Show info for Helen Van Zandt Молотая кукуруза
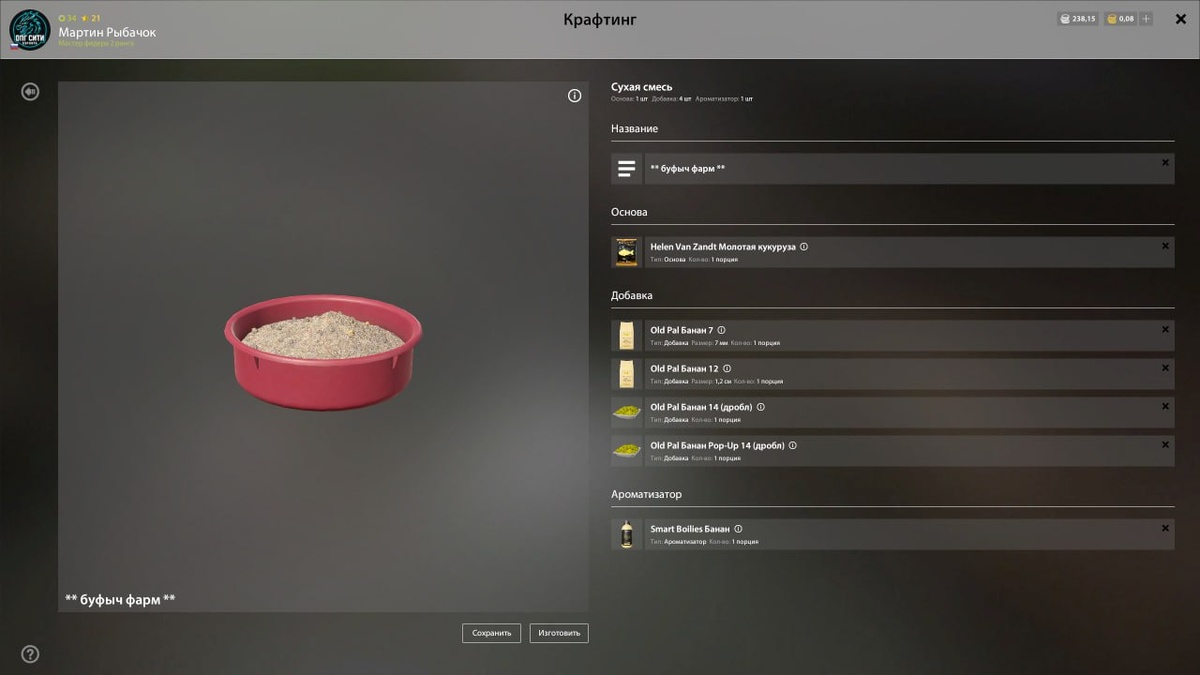The width and height of the screenshot is (1200, 675). [804, 247]
